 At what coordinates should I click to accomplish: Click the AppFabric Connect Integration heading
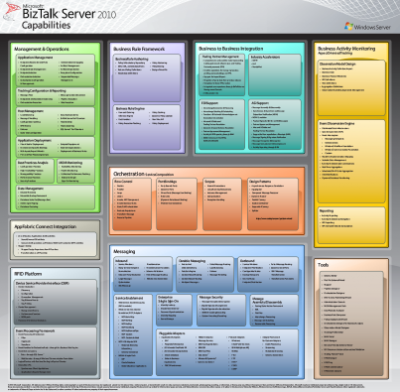(45, 227)
